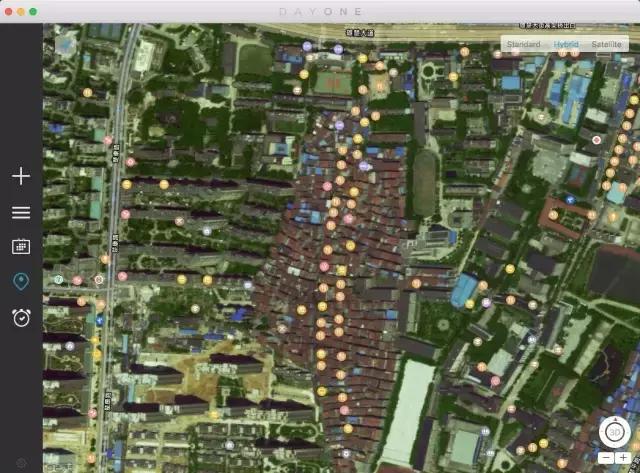Zoom in with the map plus button
Image resolution: width=640 pixels, height=473 pixels.
(x=623, y=458)
